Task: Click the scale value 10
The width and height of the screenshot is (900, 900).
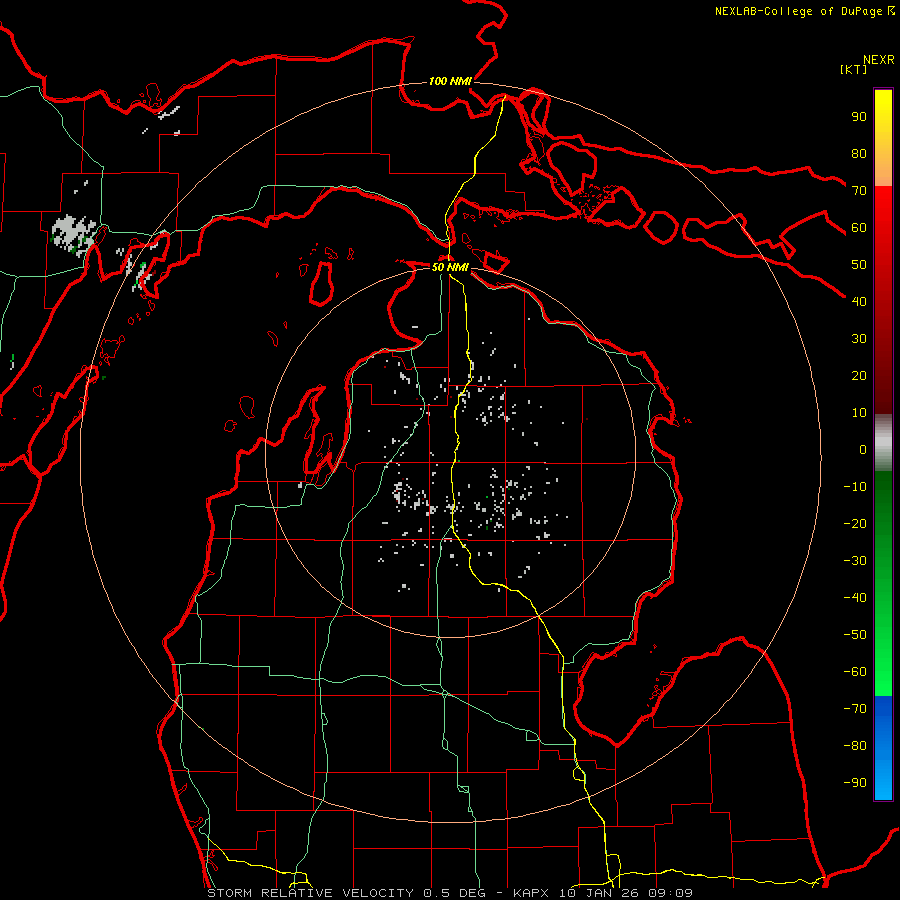Action: pos(859,413)
